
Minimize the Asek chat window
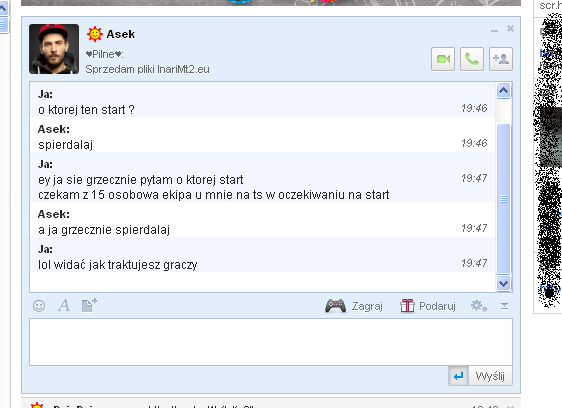point(495,30)
